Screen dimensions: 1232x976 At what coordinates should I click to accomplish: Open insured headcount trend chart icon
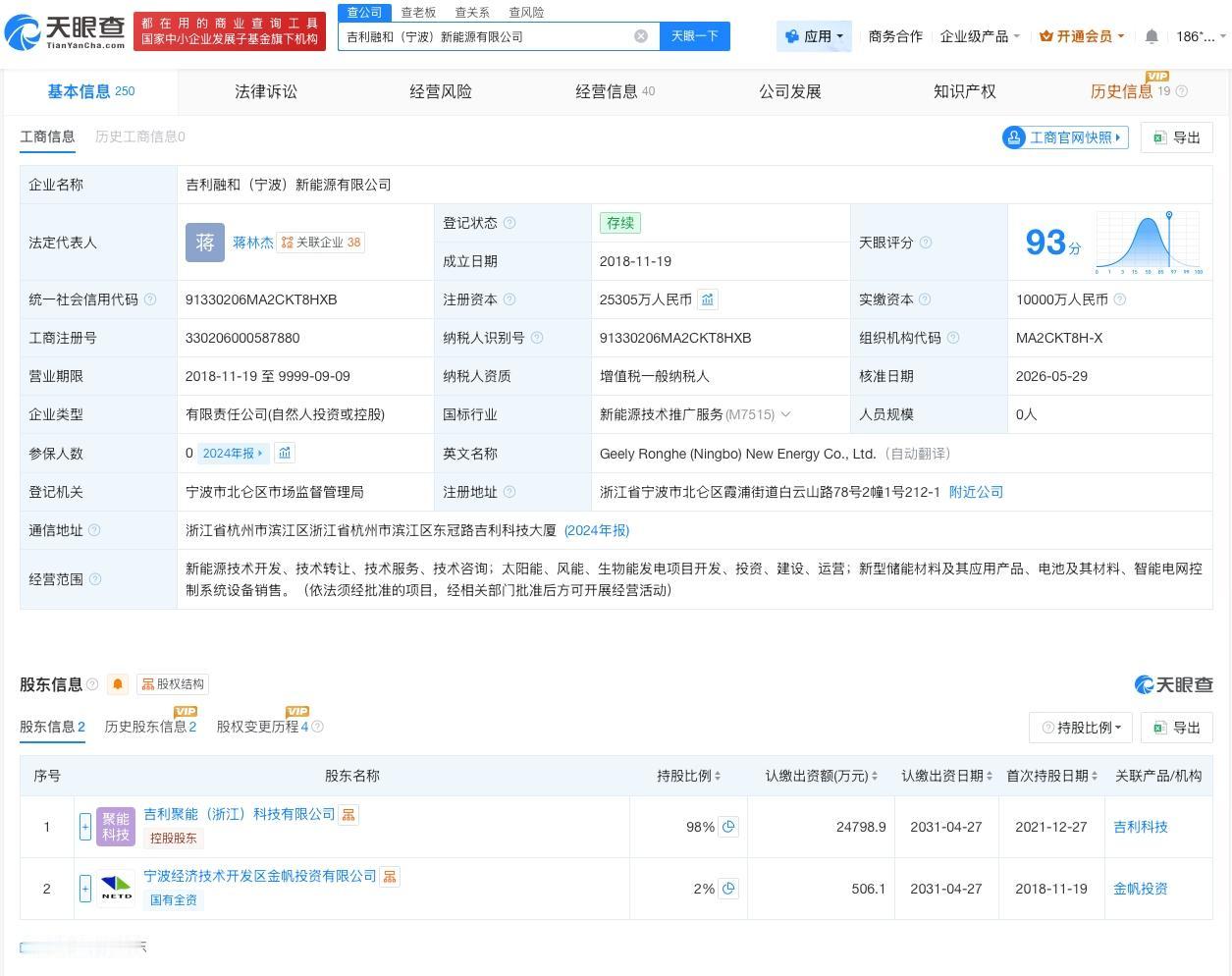click(x=285, y=453)
